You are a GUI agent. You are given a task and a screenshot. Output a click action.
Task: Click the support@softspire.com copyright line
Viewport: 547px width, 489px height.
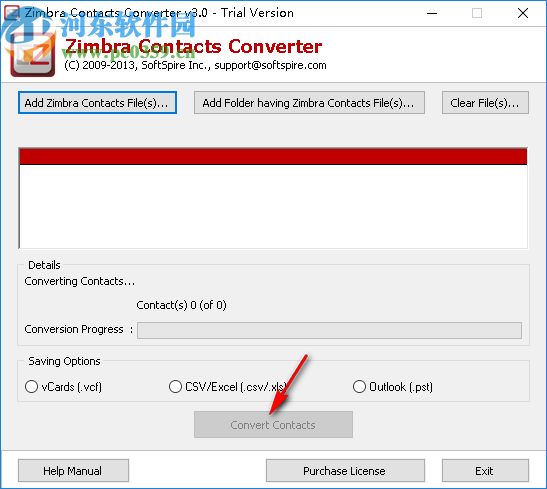[x=195, y=65]
